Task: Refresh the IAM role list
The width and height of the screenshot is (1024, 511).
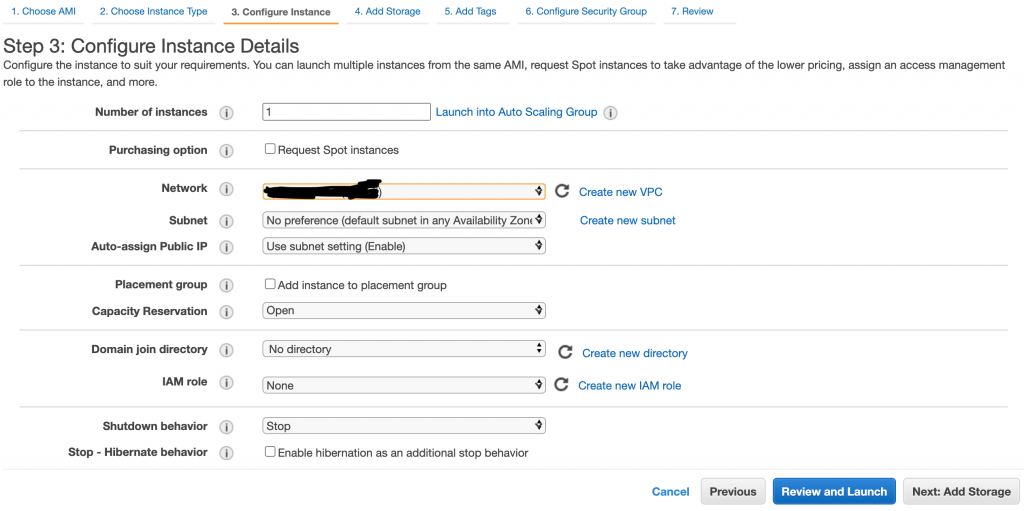Action: click(x=561, y=385)
